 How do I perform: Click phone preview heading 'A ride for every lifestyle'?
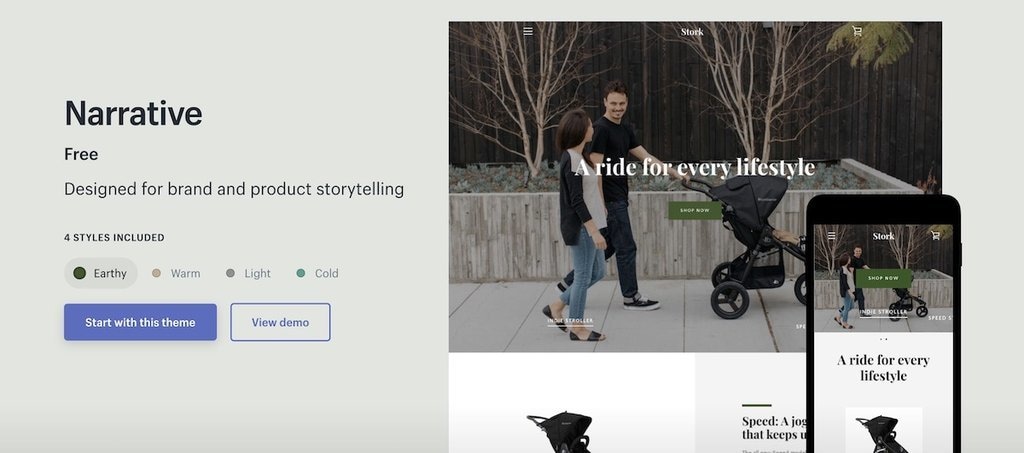(883, 367)
